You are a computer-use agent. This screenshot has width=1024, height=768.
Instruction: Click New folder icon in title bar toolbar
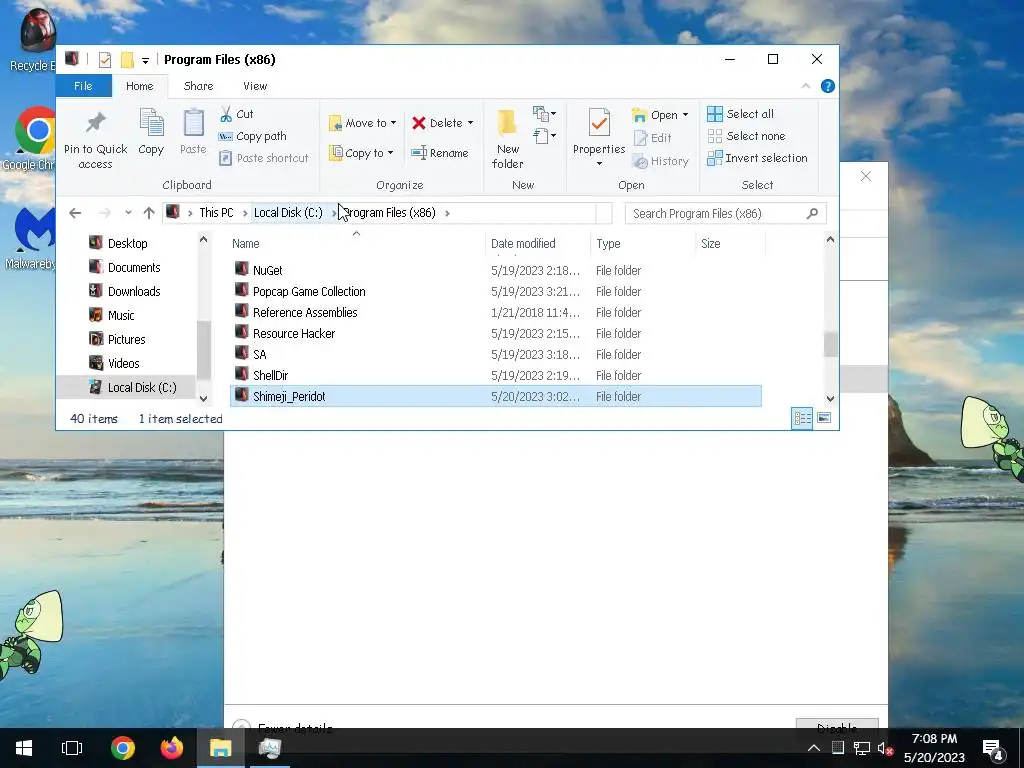127,60
